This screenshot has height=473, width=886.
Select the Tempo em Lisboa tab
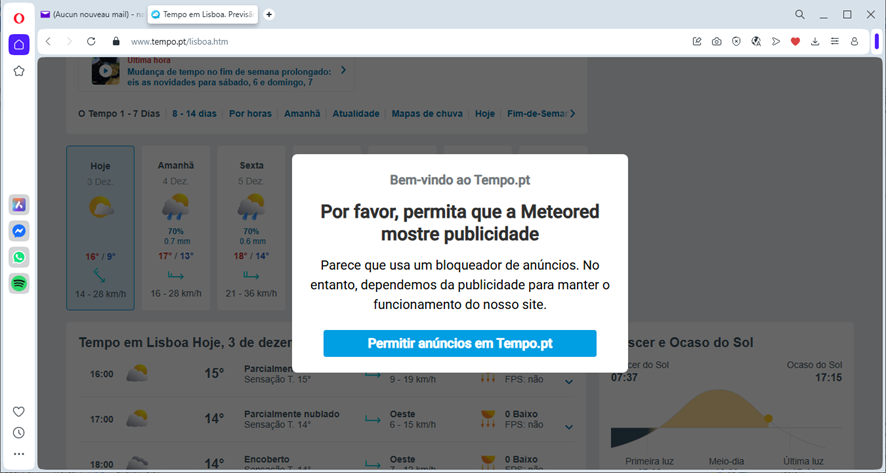pos(203,15)
